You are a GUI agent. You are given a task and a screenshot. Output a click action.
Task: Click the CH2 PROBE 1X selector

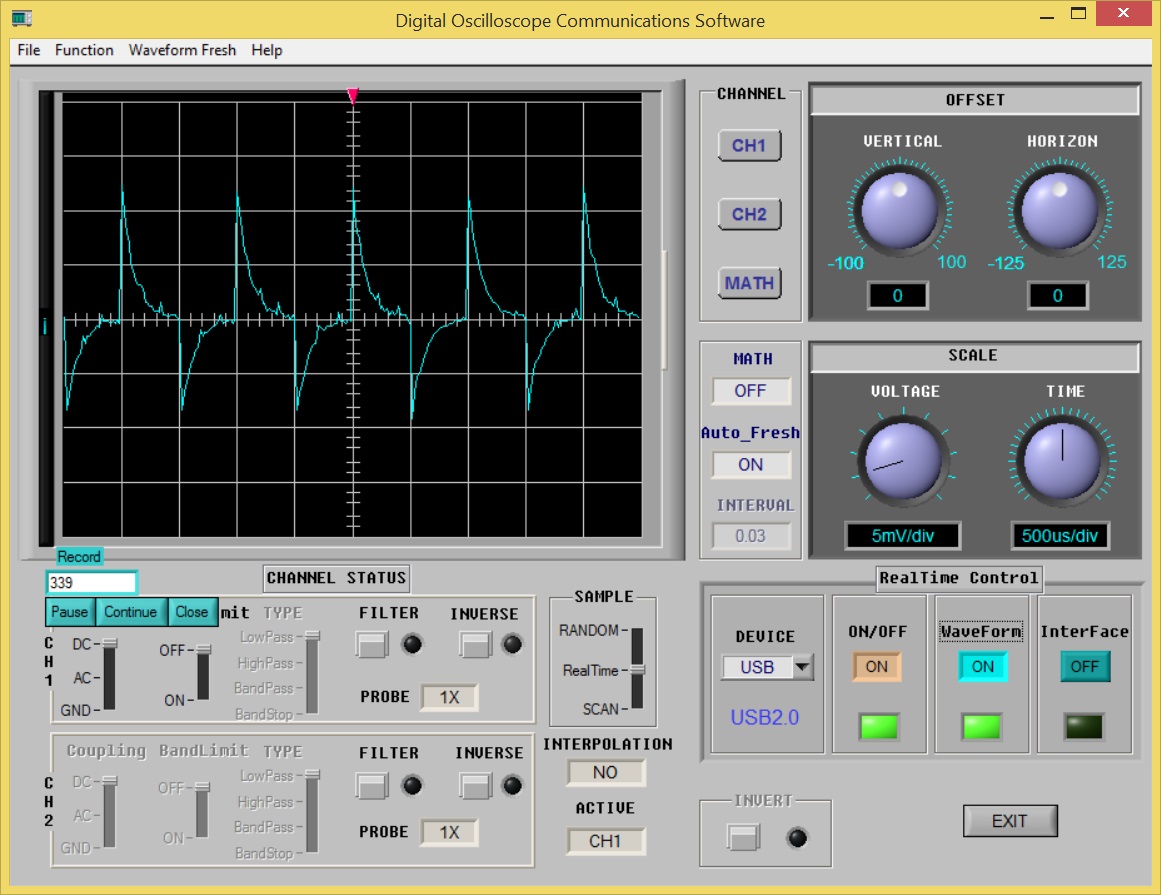click(449, 833)
